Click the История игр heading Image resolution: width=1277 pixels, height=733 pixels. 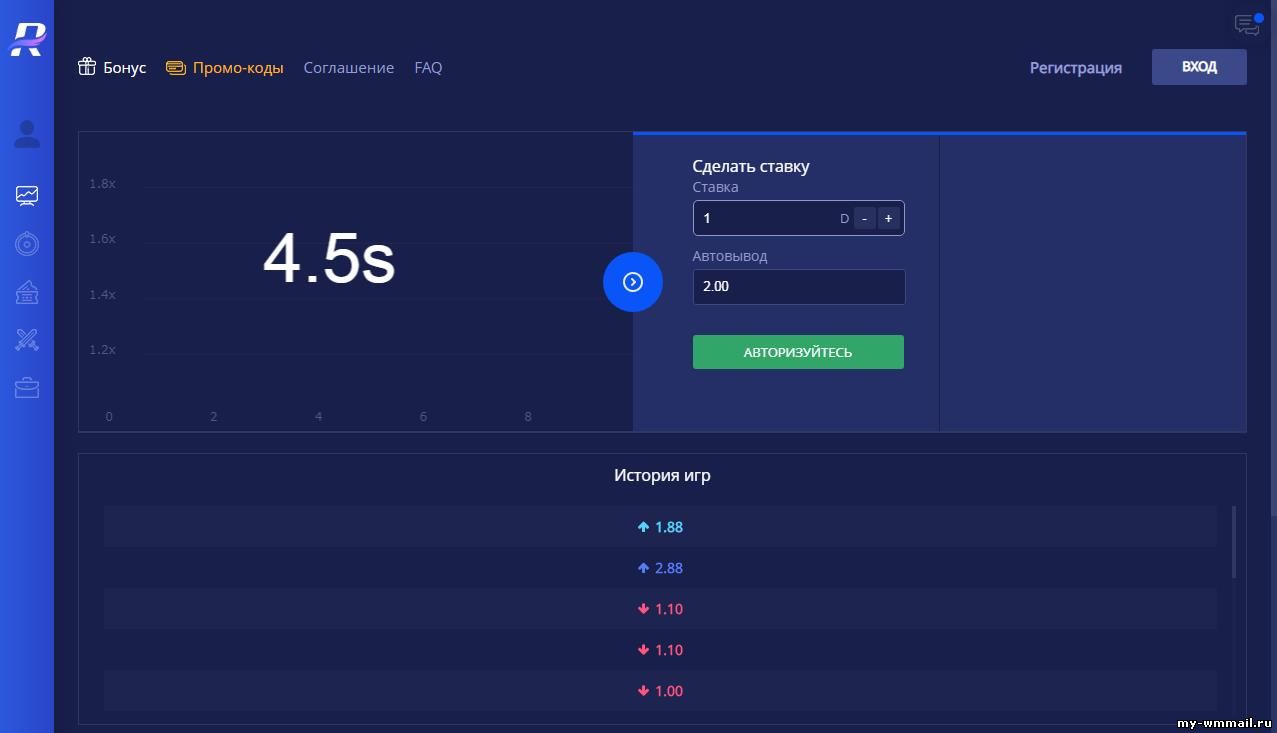tap(662, 476)
